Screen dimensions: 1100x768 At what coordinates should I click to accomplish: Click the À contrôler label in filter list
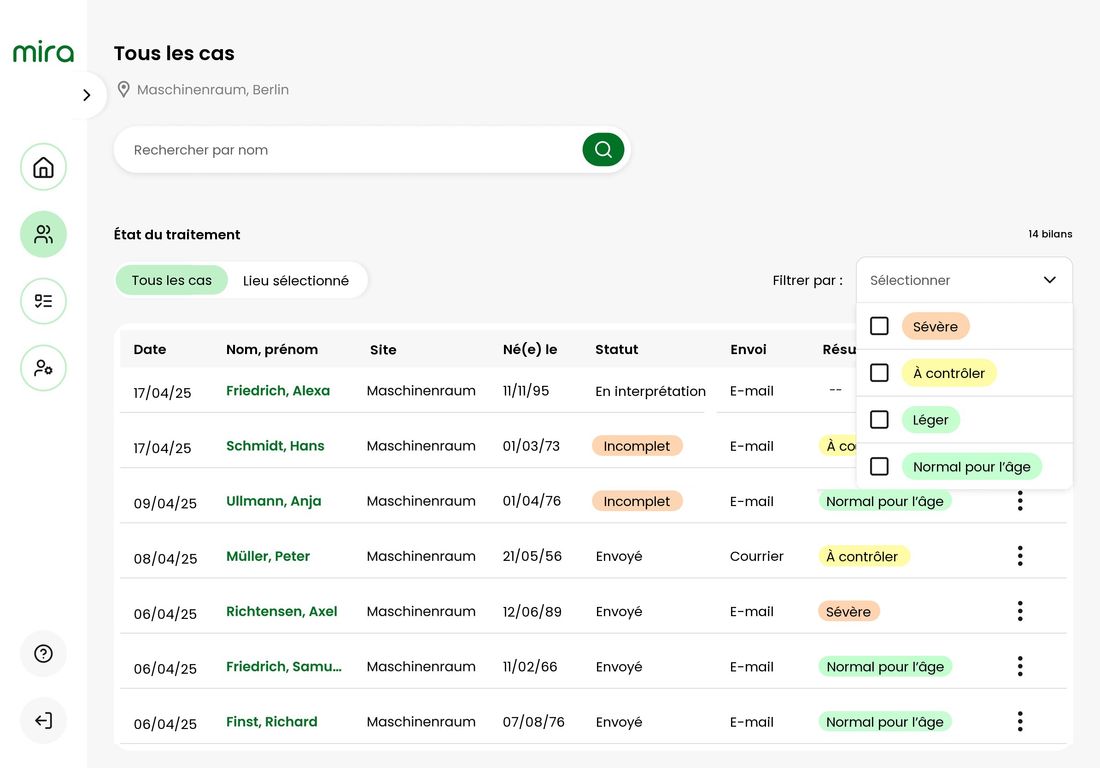948,373
